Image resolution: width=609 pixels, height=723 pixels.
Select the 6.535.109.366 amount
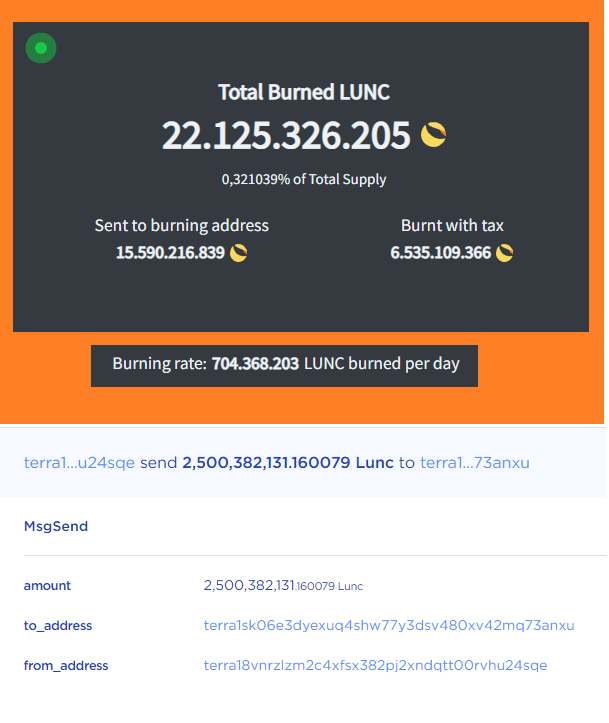point(441,253)
